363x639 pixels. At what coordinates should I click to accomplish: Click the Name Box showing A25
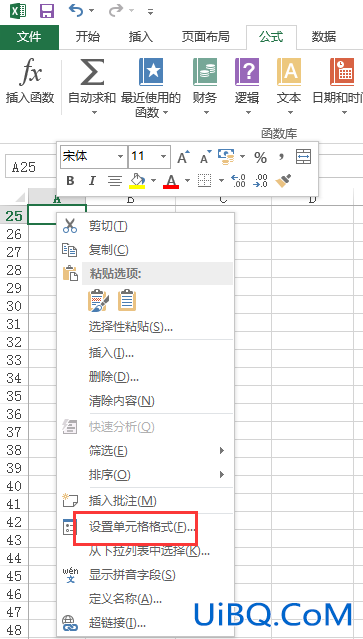click(x=31, y=167)
